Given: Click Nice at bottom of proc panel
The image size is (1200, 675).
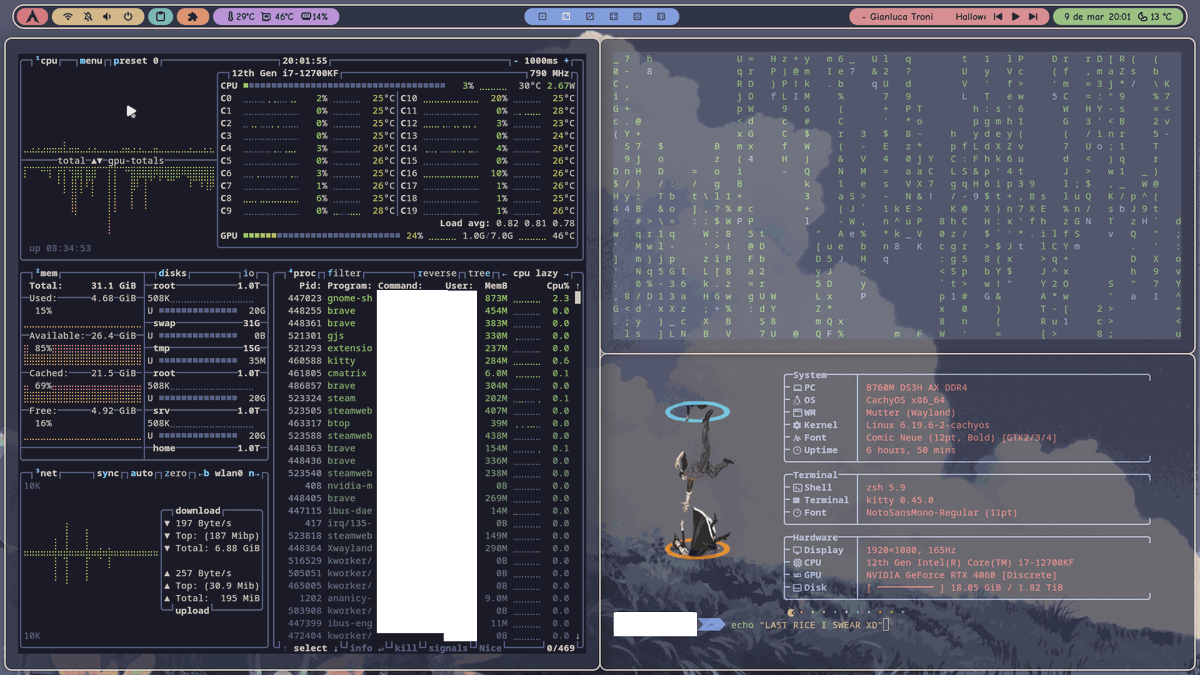Looking at the screenshot, I should pyautogui.click(x=490, y=648).
